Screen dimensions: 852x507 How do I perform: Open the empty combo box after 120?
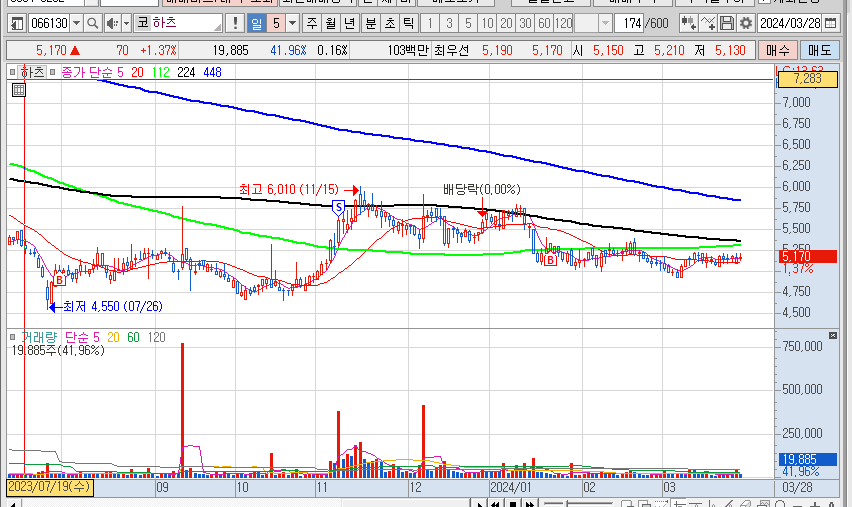tap(593, 23)
